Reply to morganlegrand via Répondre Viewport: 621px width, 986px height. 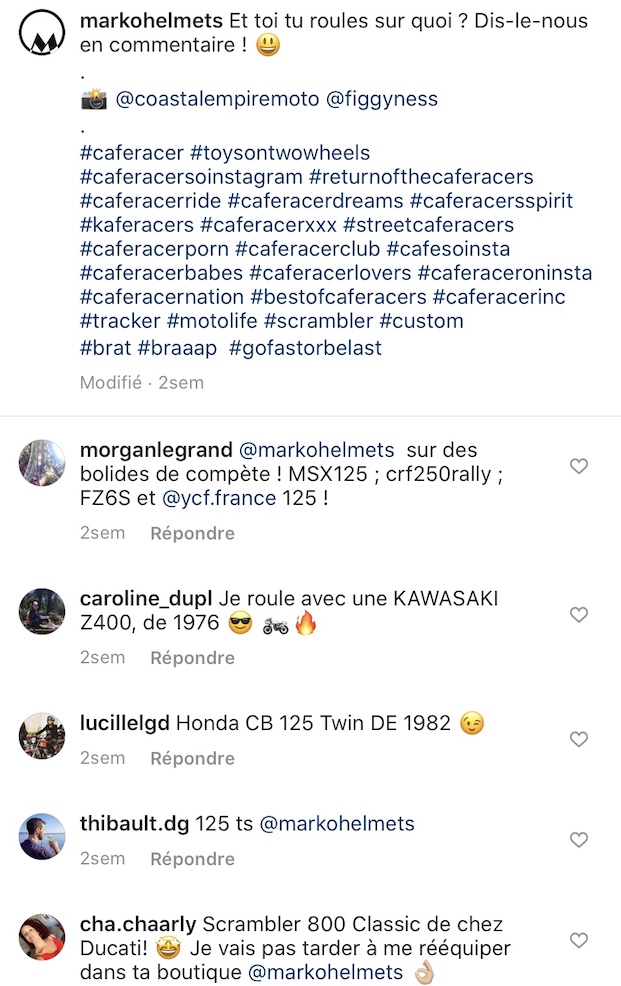(192, 534)
